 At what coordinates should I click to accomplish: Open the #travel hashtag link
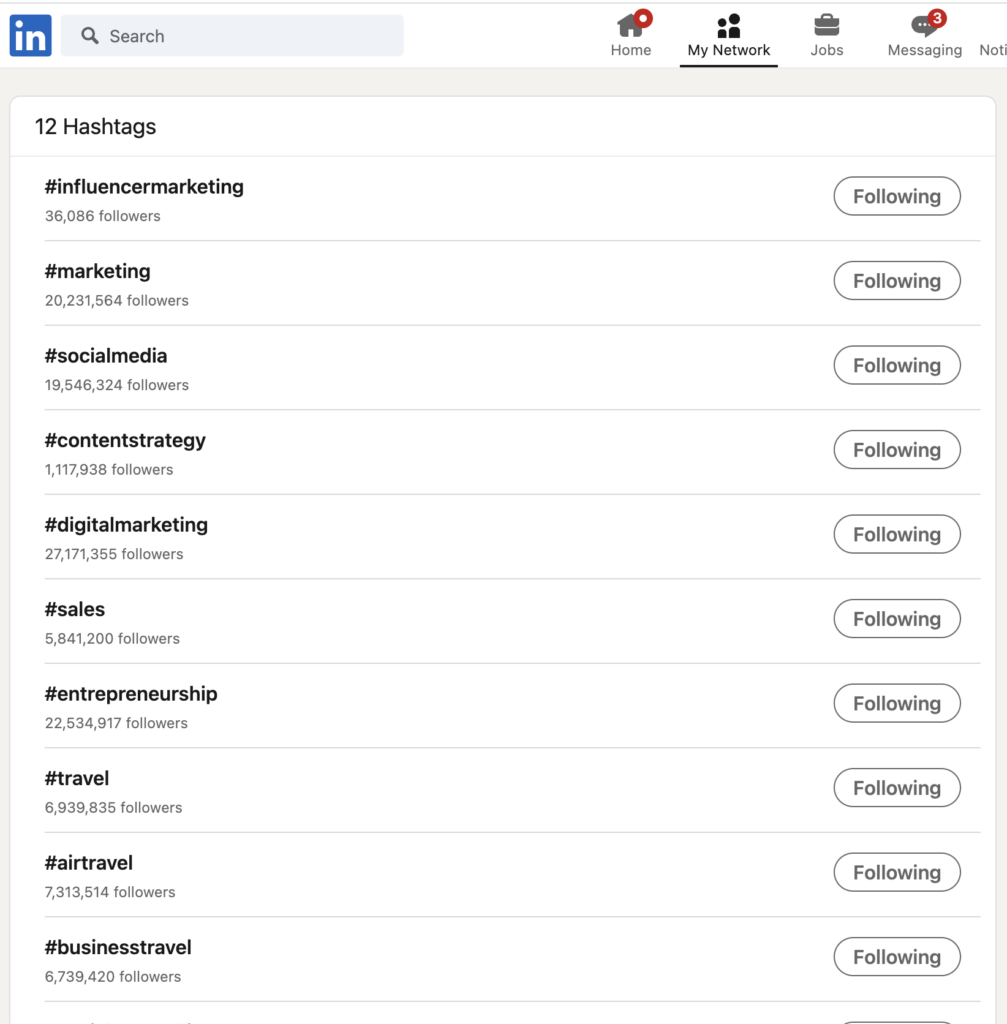coord(77,778)
